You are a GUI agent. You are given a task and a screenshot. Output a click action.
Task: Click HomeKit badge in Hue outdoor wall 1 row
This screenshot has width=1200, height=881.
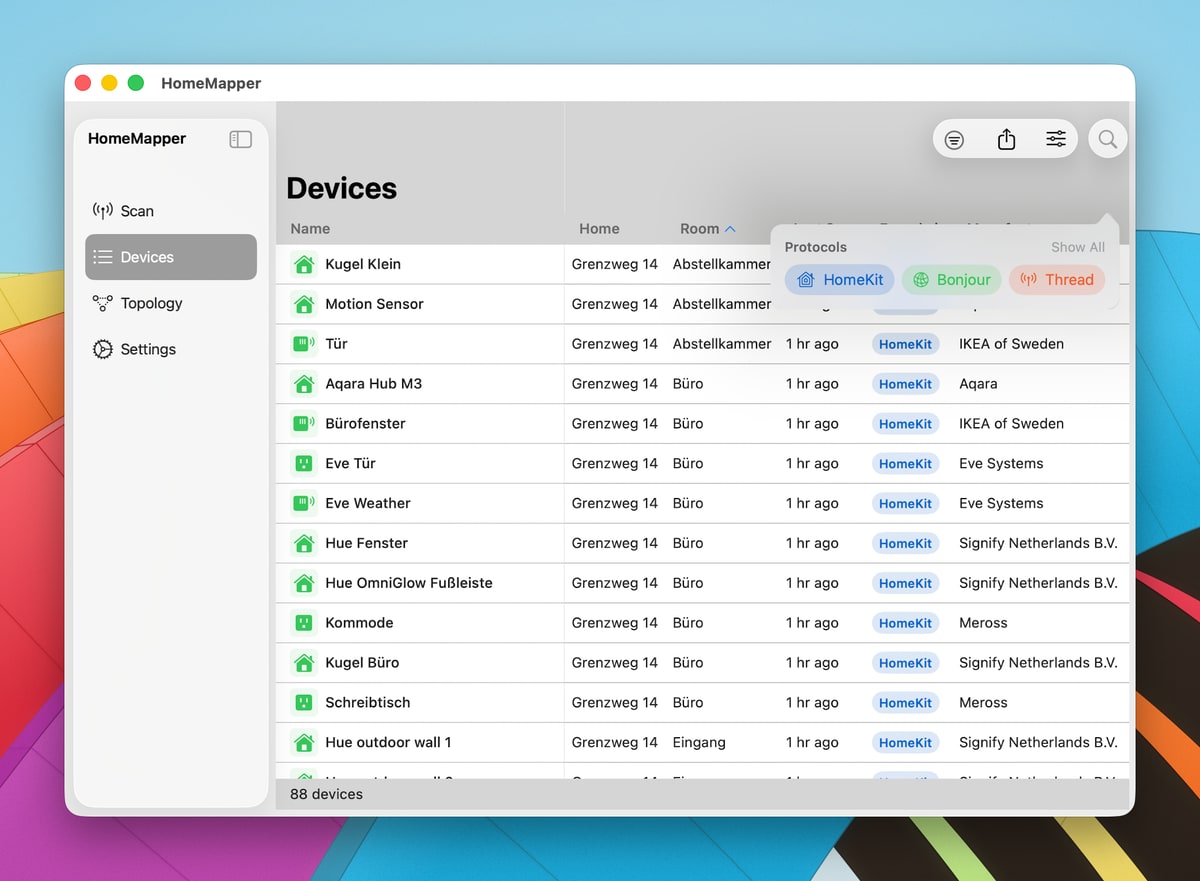tap(905, 743)
